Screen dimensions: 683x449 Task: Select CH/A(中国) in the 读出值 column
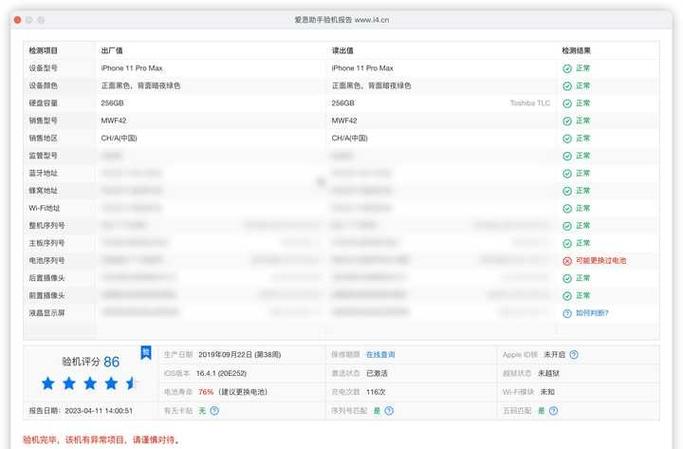(x=349, y=138)
